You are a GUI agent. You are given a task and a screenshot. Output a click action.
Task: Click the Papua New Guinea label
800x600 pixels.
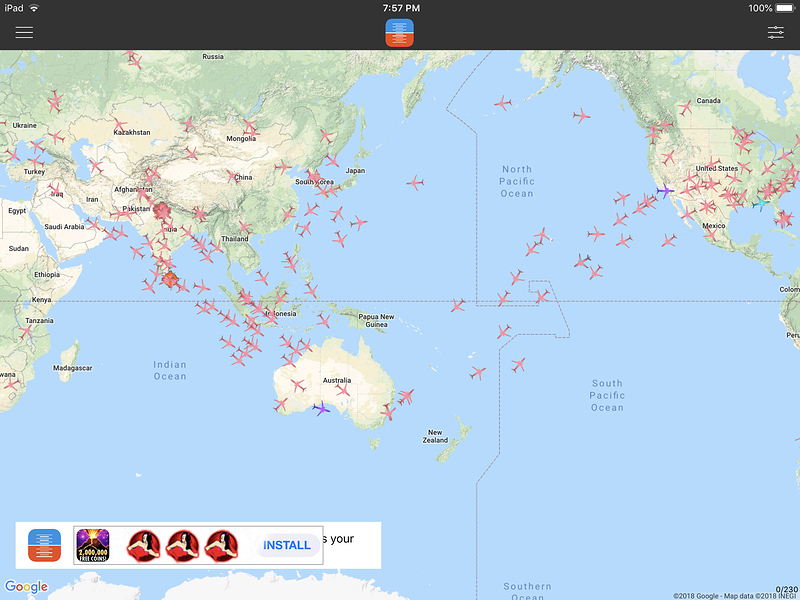[376, 320]
